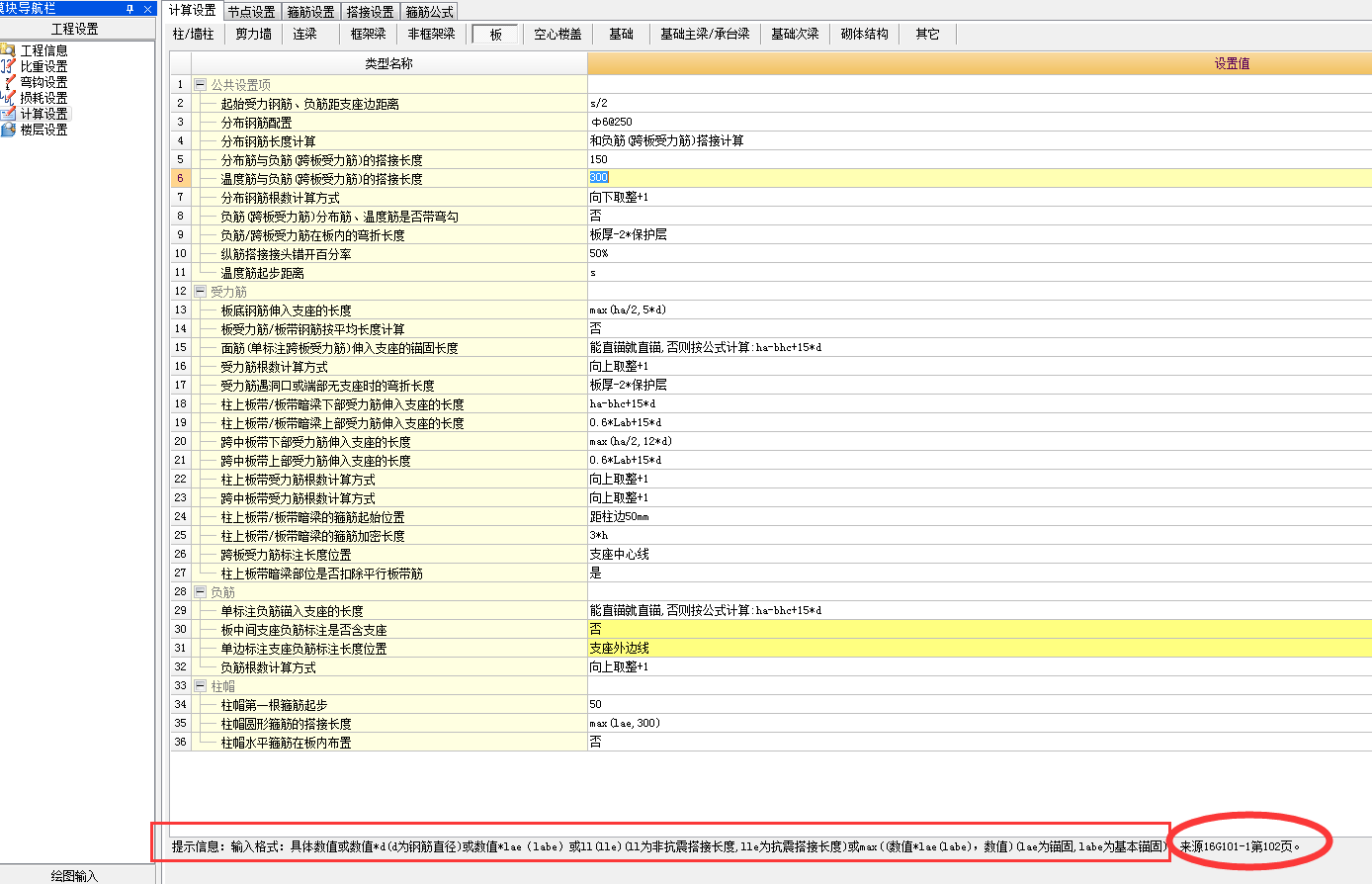1372x884 pixels.
Task: Open 弯钩设置 in the navigation panel
Action: pos(43,82)
